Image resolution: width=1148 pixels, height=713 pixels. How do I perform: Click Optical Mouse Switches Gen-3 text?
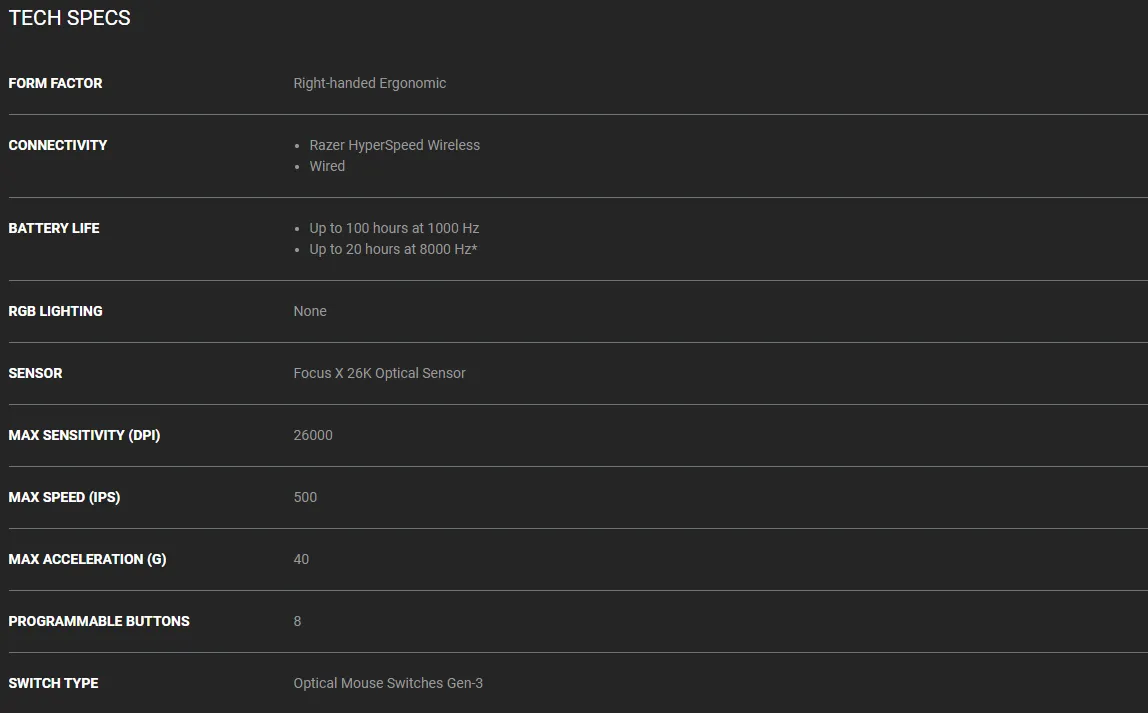388,683
